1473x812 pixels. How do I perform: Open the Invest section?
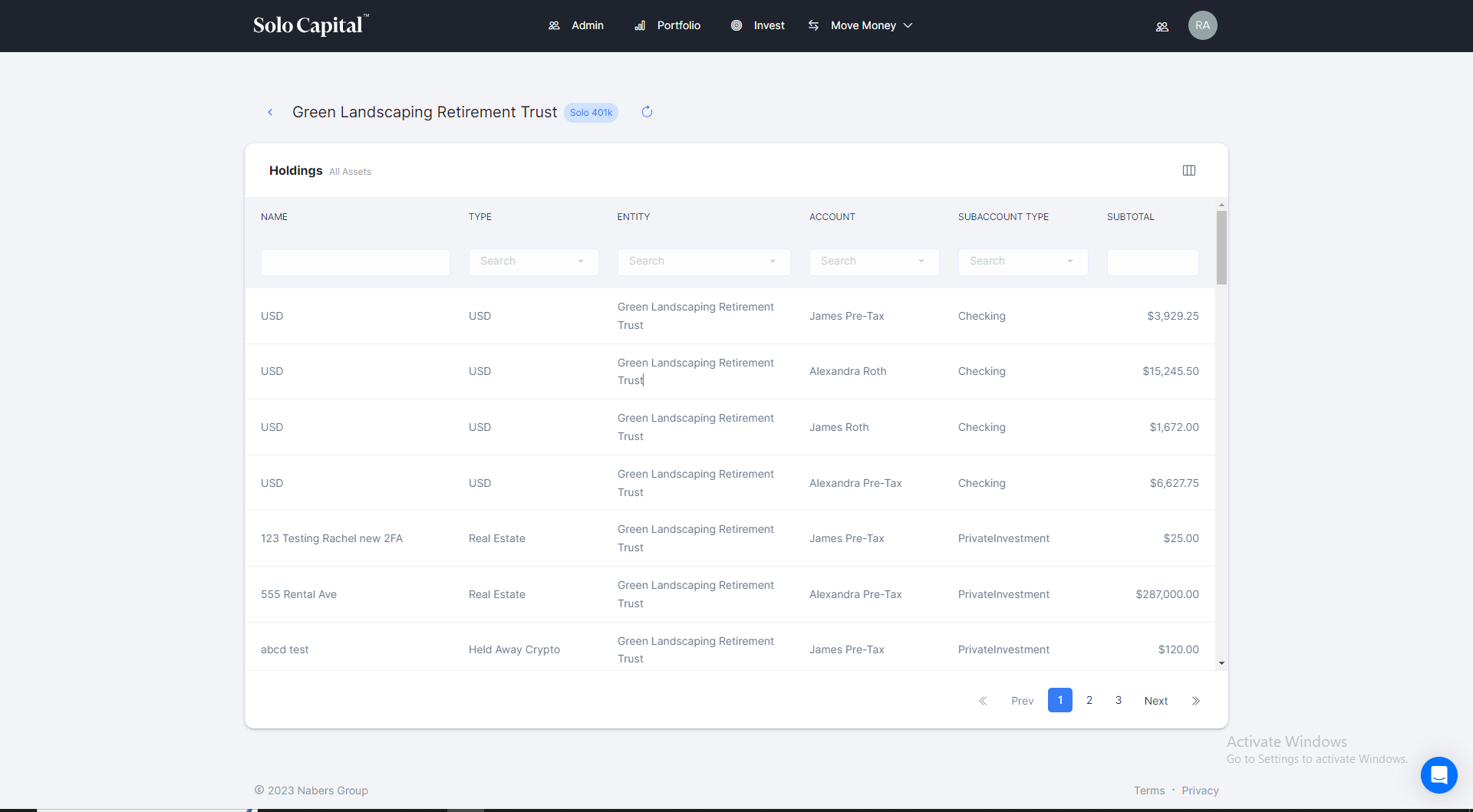(757, 25)
